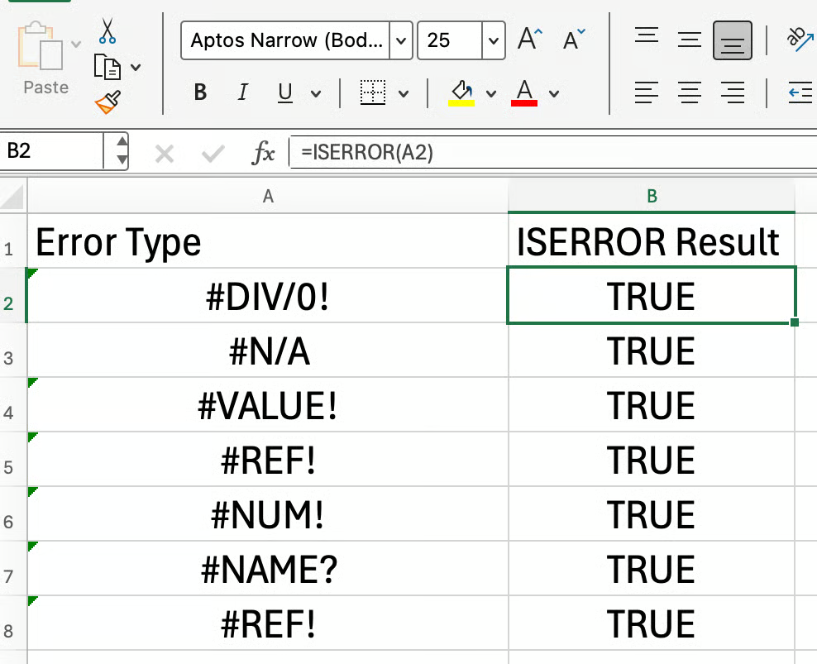Open the Font Color menu arrow
817x664 pixels.
click(553, 93)
